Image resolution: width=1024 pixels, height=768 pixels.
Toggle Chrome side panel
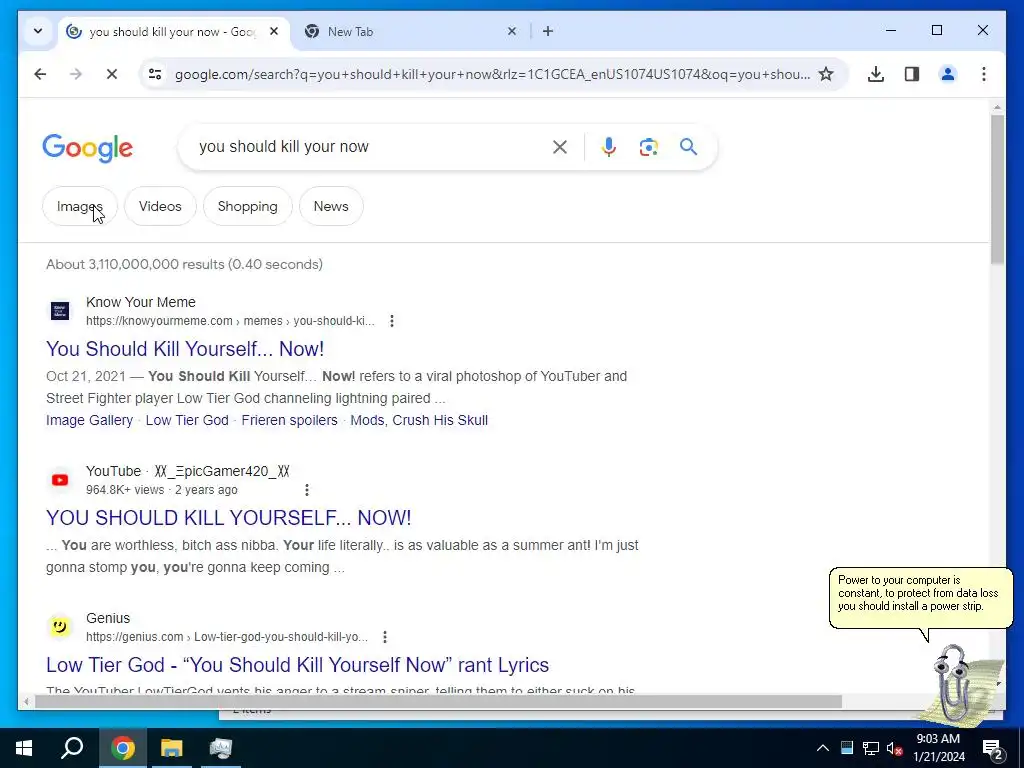click(x=912, y=74)
